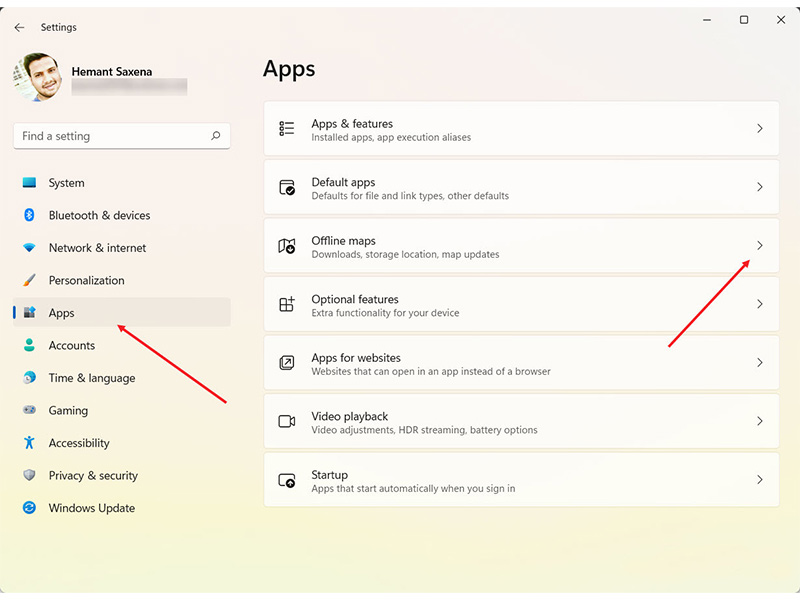800x600 pixels.
Task: Click the Personalization paintbrush icon
Action: (x=29, y=280)
